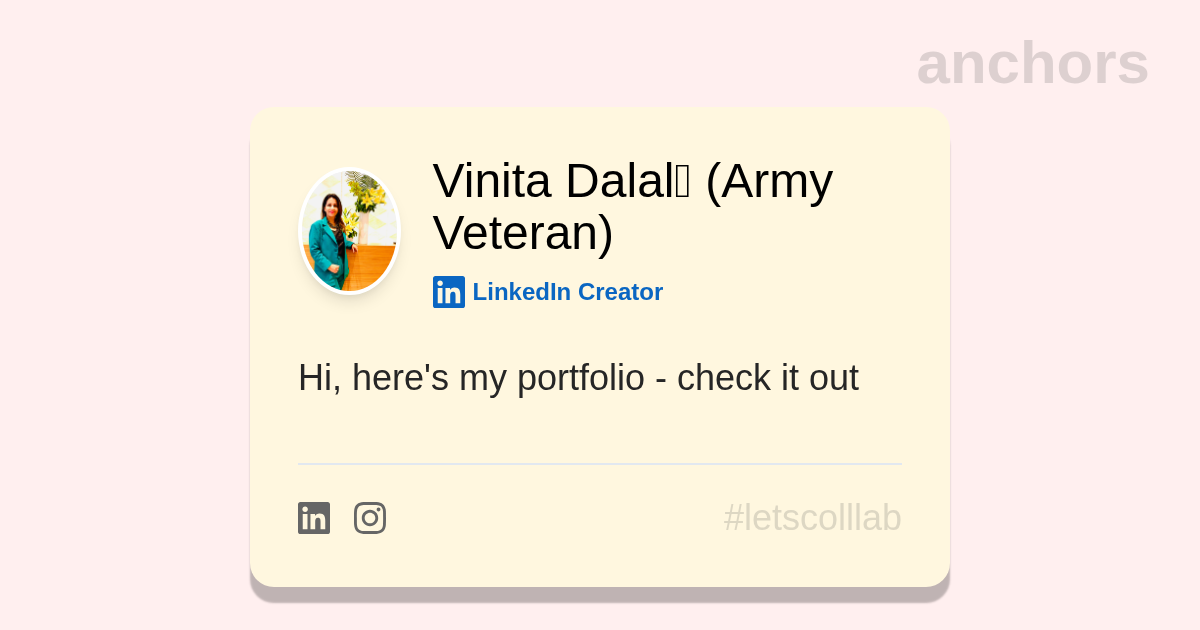Click the anchors logo text
The width and height of the screenshot is (1200, 630).
[x=1032, y=63]
